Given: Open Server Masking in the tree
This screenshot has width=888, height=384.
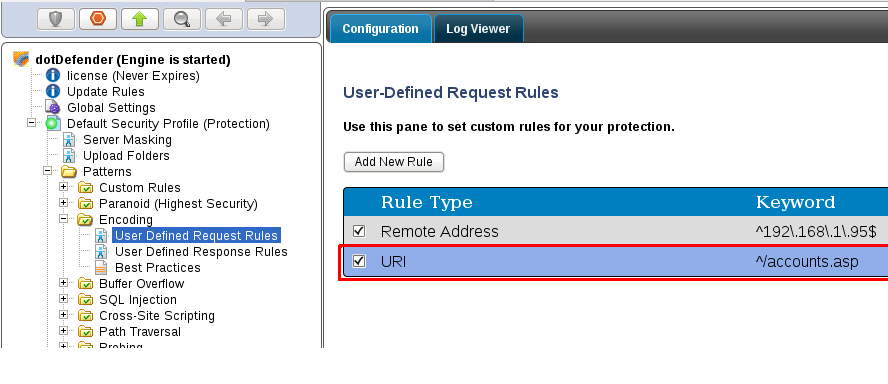Looking at the screenshot, I should click(127, 139).
